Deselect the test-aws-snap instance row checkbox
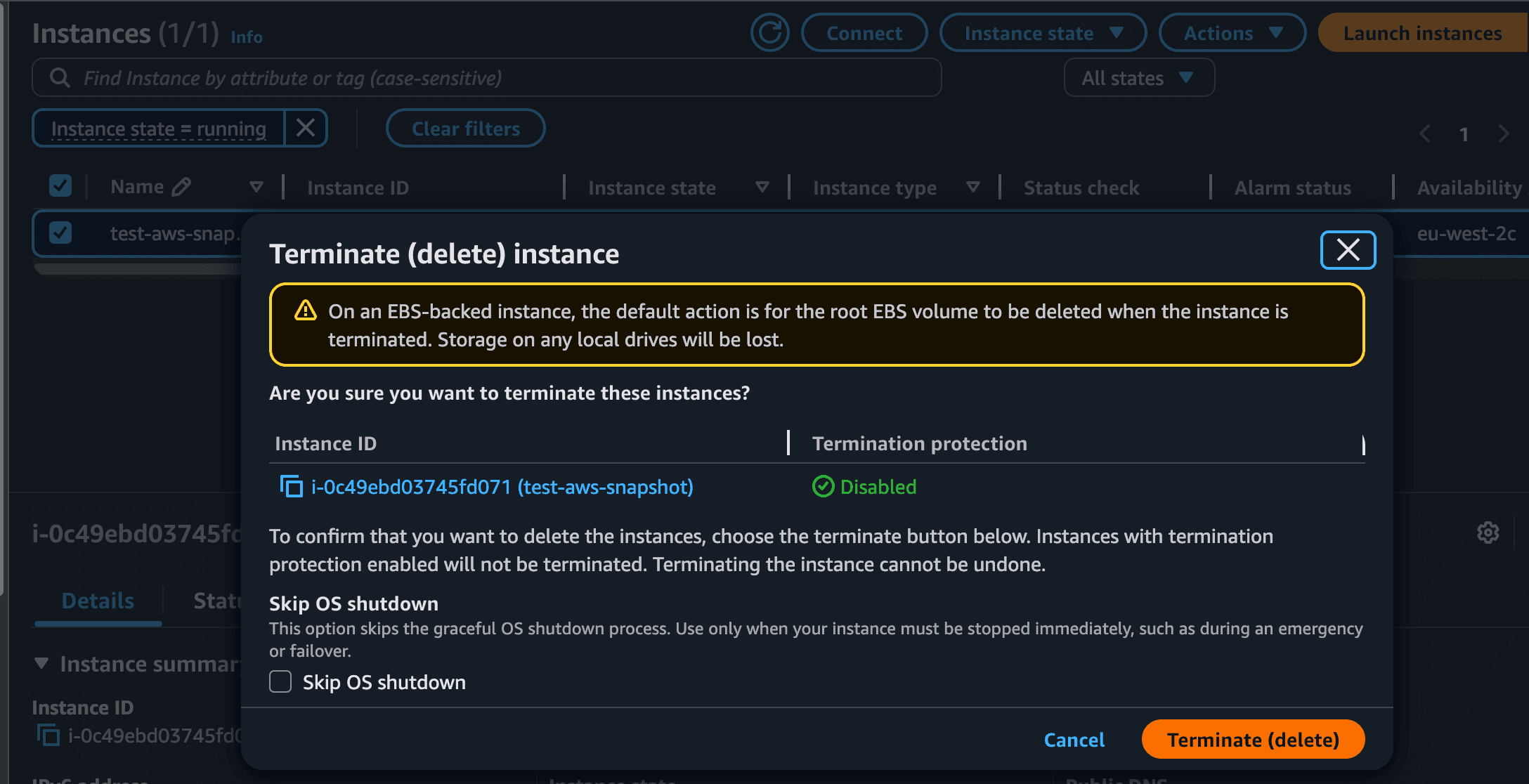1529x784 pixels. pos(60,232)
